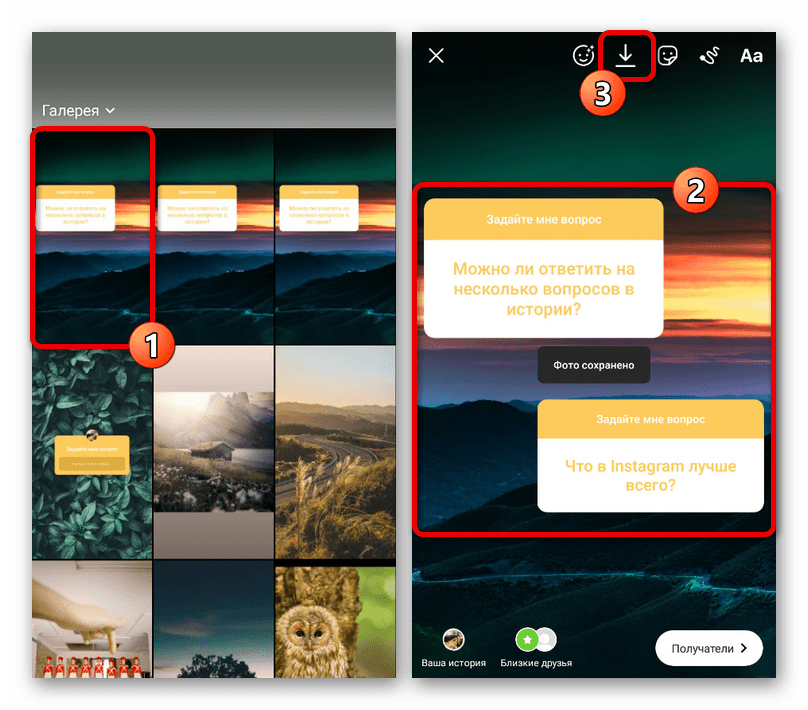Screen dimensions: 808x710
Task: Close the story editor with X
Action: [436, 56]
